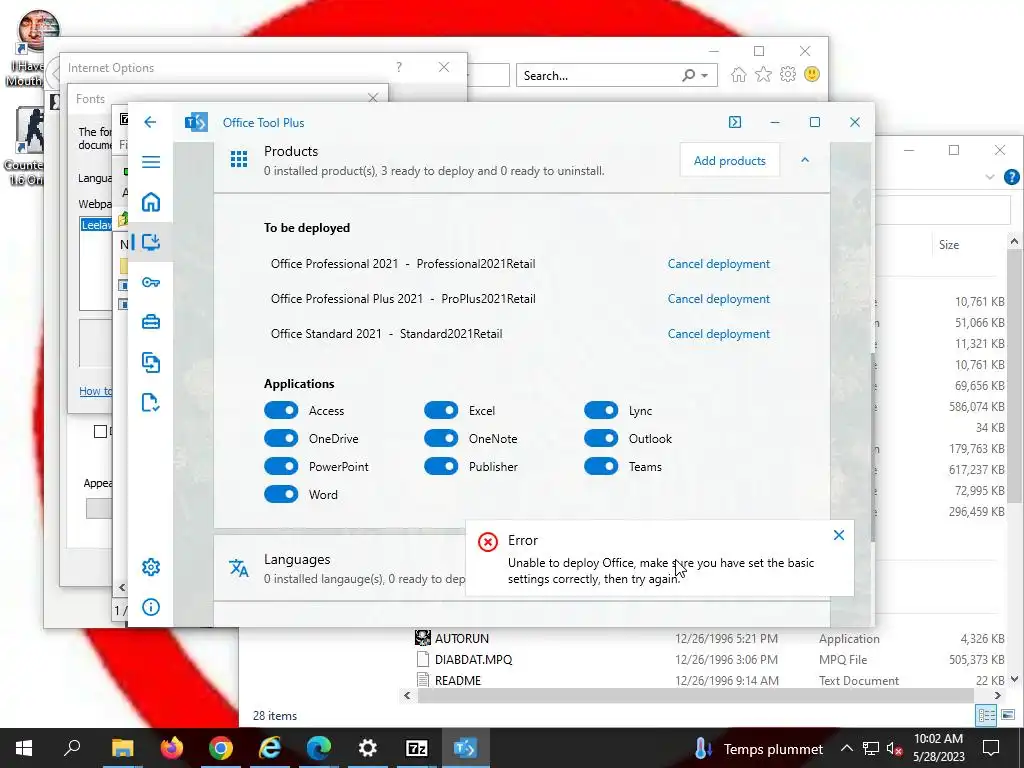Open the hamburger menu in Office Tool Plus
This screenshot has height=768, width=1024.
point(151,162)
